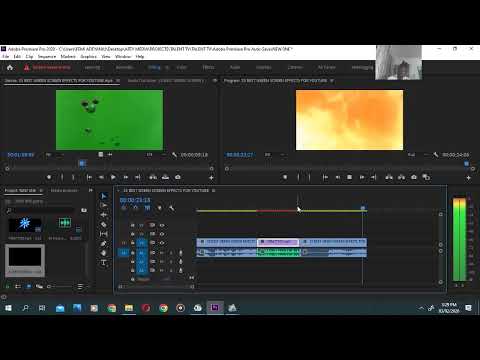Screen dimensions: 480x360
Task: Open Source monitor settings wrench
Action: click(174, 155)
